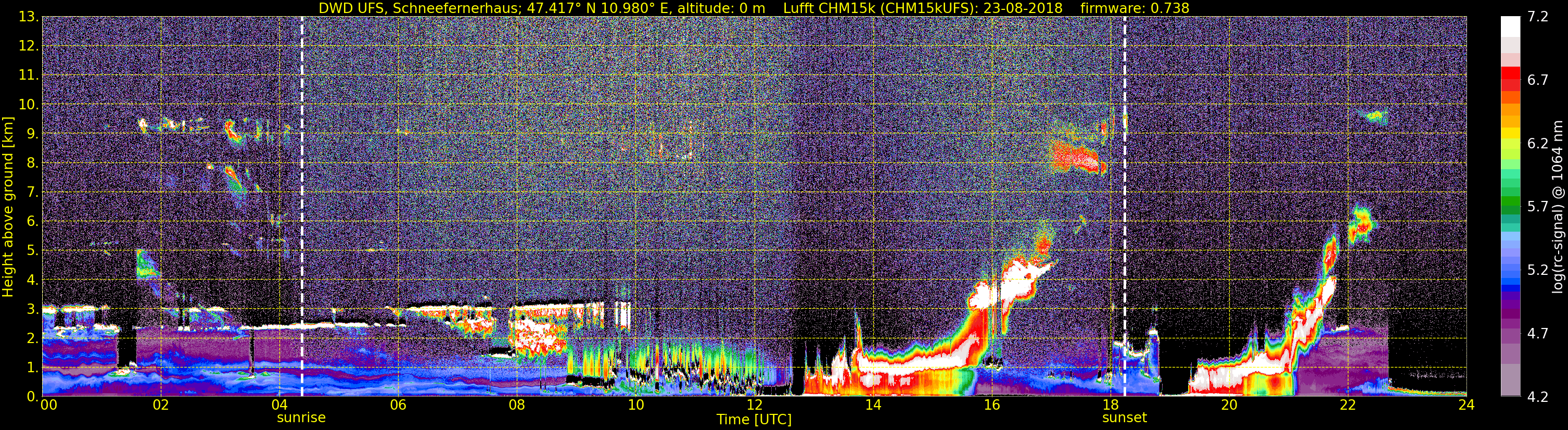Click the colorbar tick value 4.7
The height and width of the screenshot is (430, 1568).
click(x=1538, y=334)
